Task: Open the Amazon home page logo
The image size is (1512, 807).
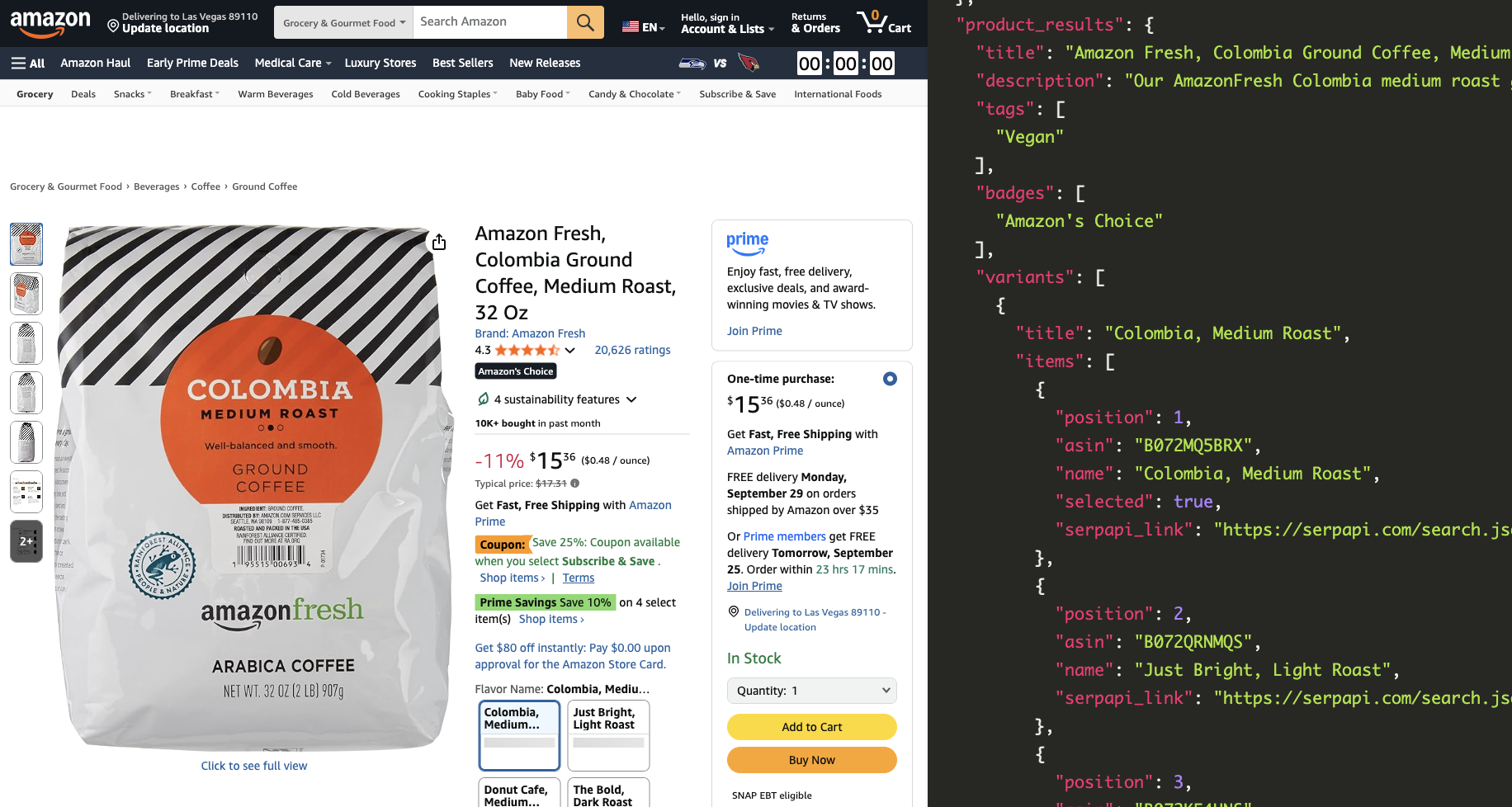Action: (50, 22)
